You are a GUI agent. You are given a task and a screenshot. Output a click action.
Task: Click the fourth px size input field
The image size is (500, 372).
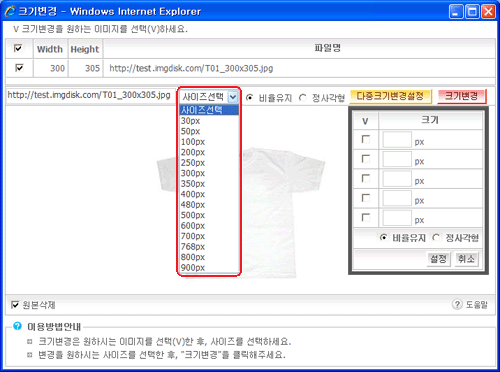[397, 198]
